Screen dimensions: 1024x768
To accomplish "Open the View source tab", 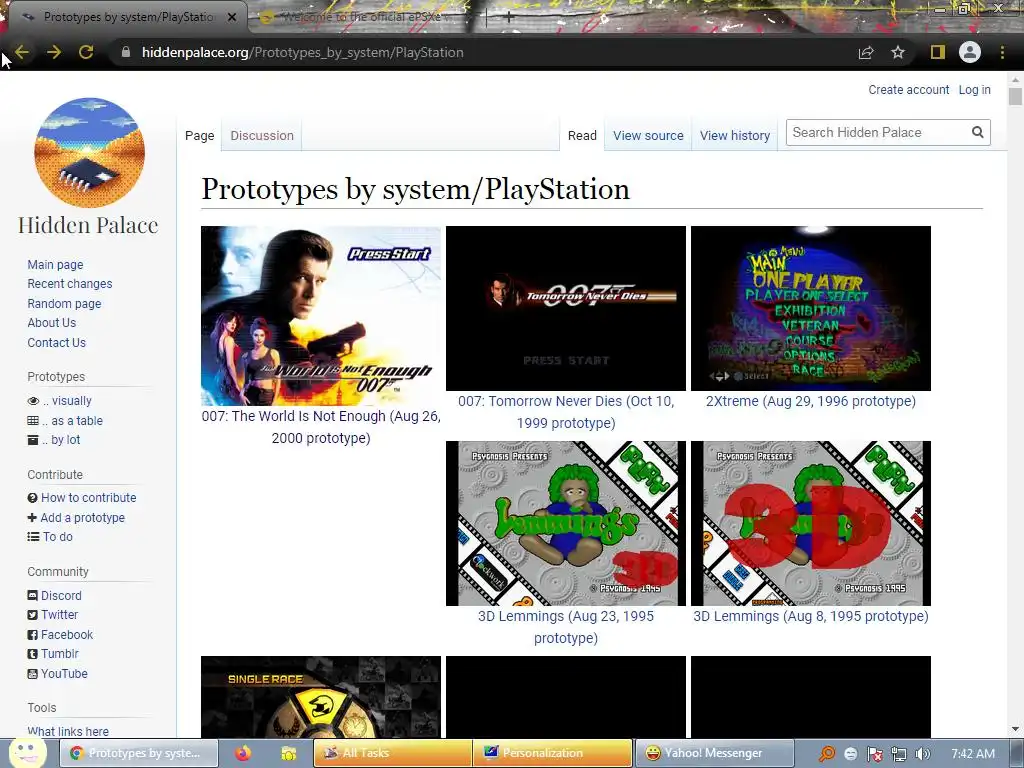I will click(648, 135).
